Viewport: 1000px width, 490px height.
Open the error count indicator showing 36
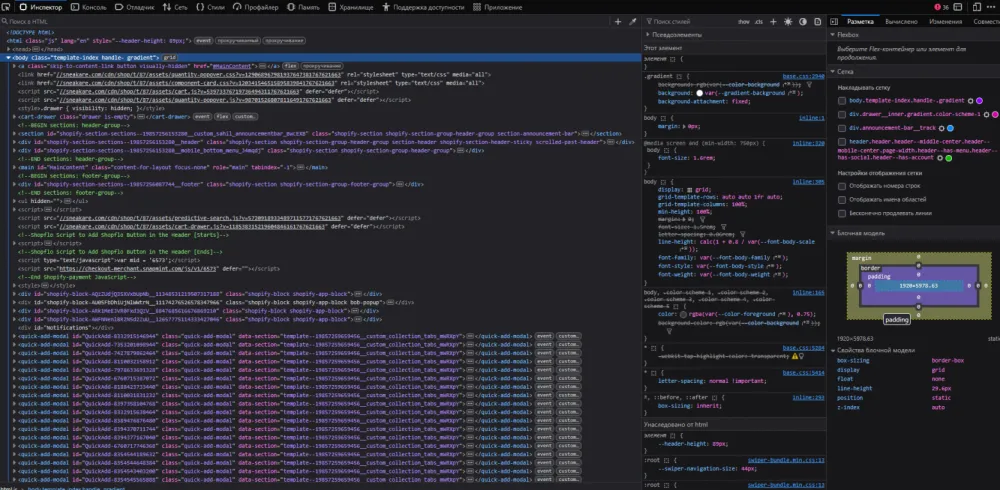941,7
